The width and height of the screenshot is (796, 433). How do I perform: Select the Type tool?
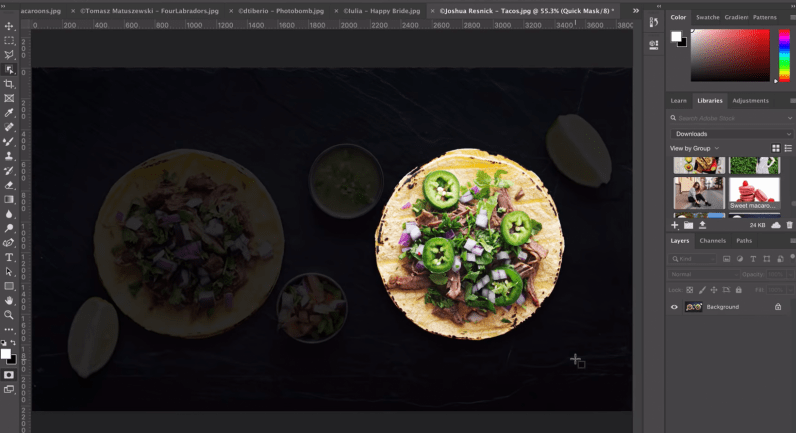[9, 257]
